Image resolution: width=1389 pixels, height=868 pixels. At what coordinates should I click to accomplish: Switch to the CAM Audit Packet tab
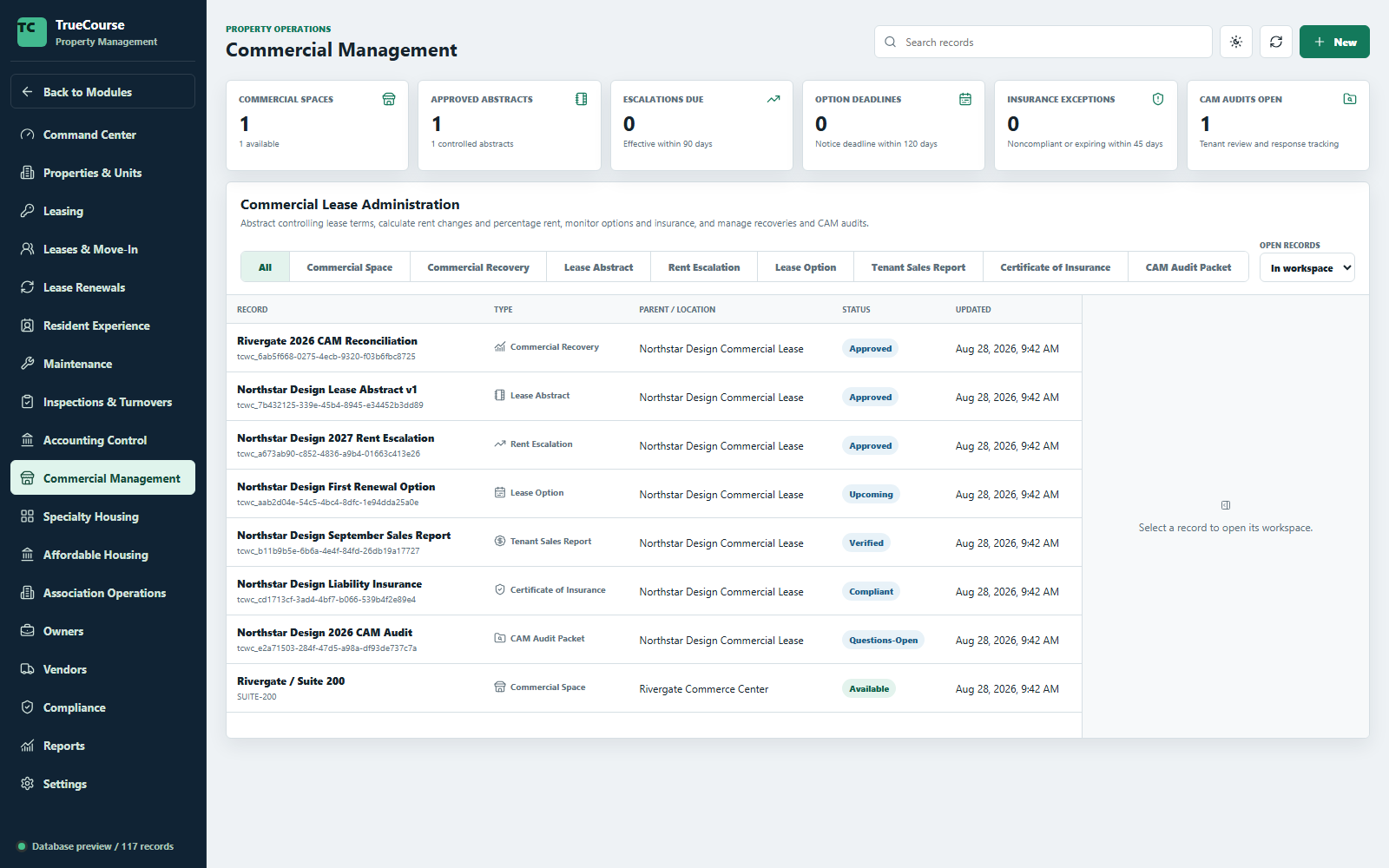(x=1188, y=267)
